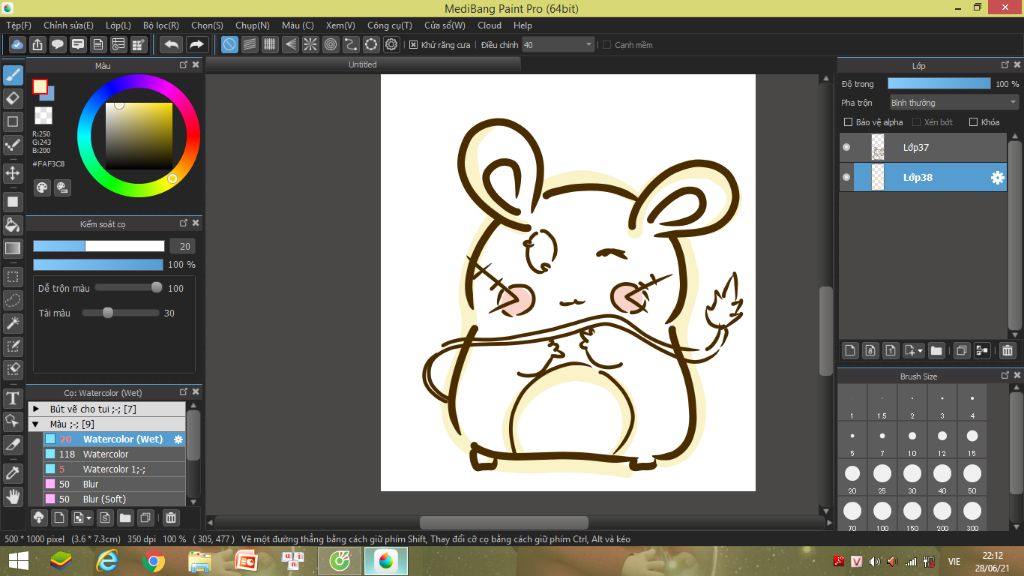Screen dimensions: 1024x576
Task: Expand the Bút vẽ cho tui brush group
Action: coord(36,409)
